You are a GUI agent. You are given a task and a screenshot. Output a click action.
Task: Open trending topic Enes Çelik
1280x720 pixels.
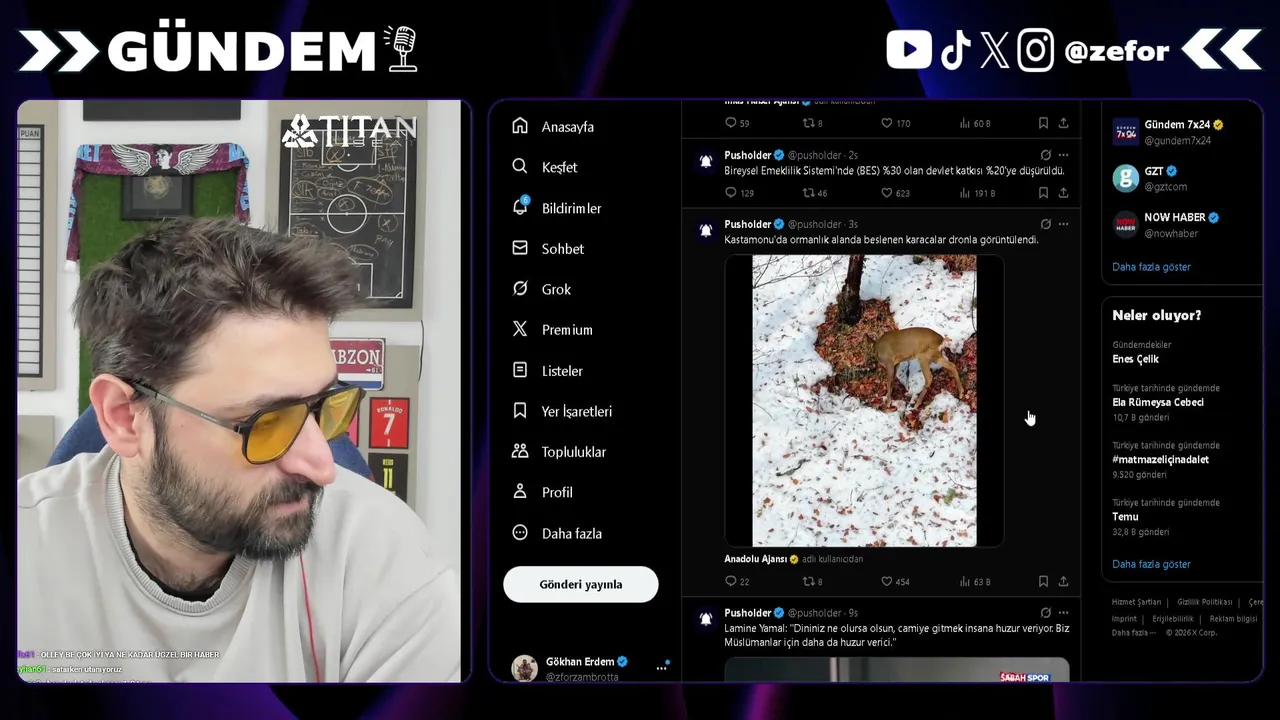[x=1135, y=359]
